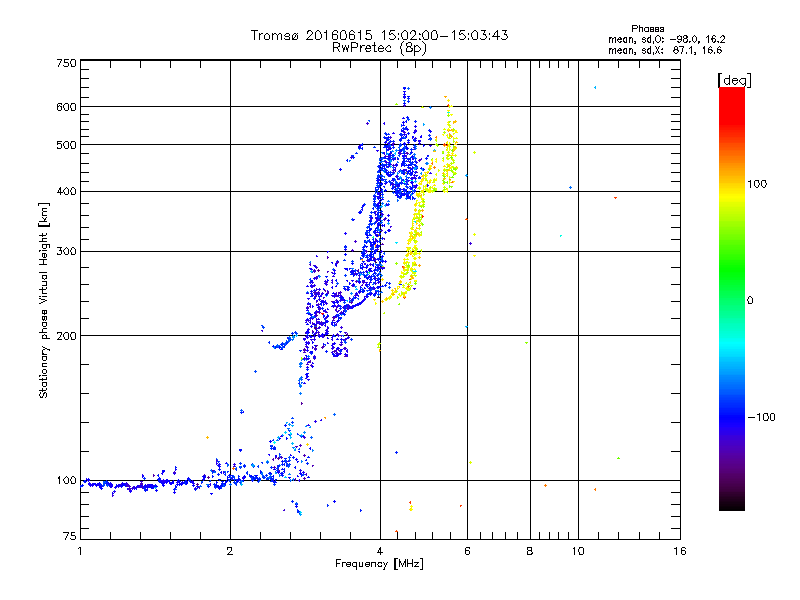Click y-axis tick label '300'
The image size is (800, 600).
(66, 252)
